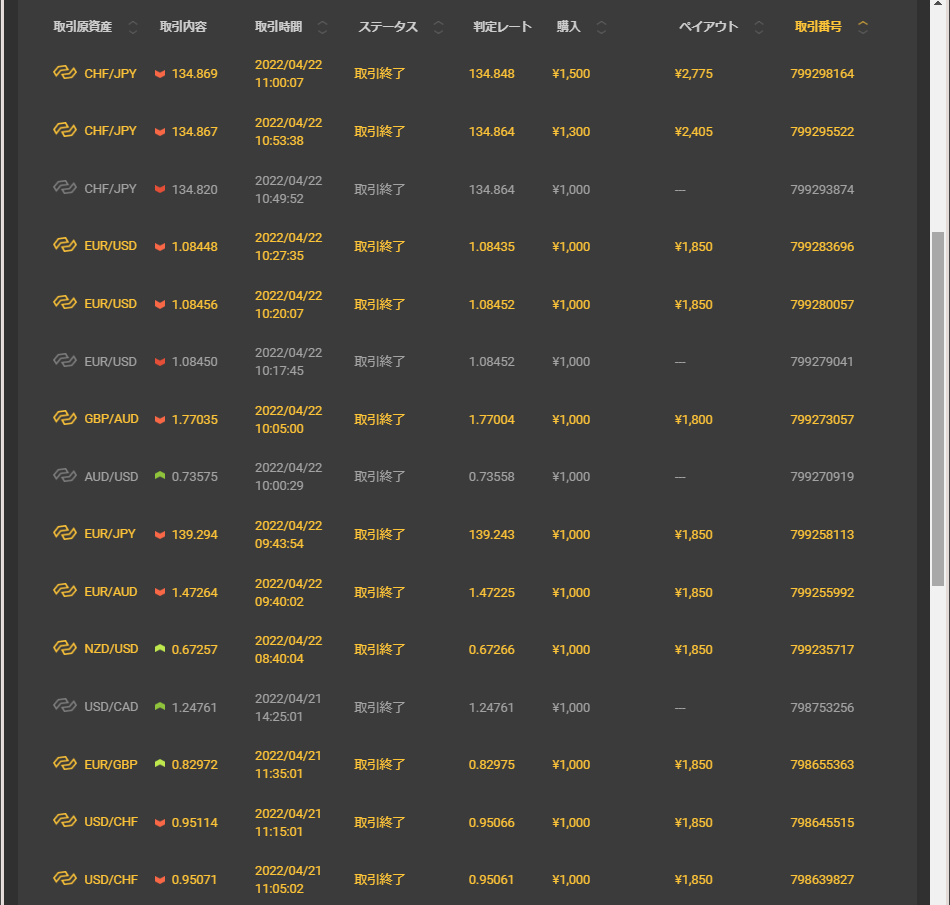This screenshot has width=950, height=905.
Task: Select the 取引内容 column header
Action: 183,27
